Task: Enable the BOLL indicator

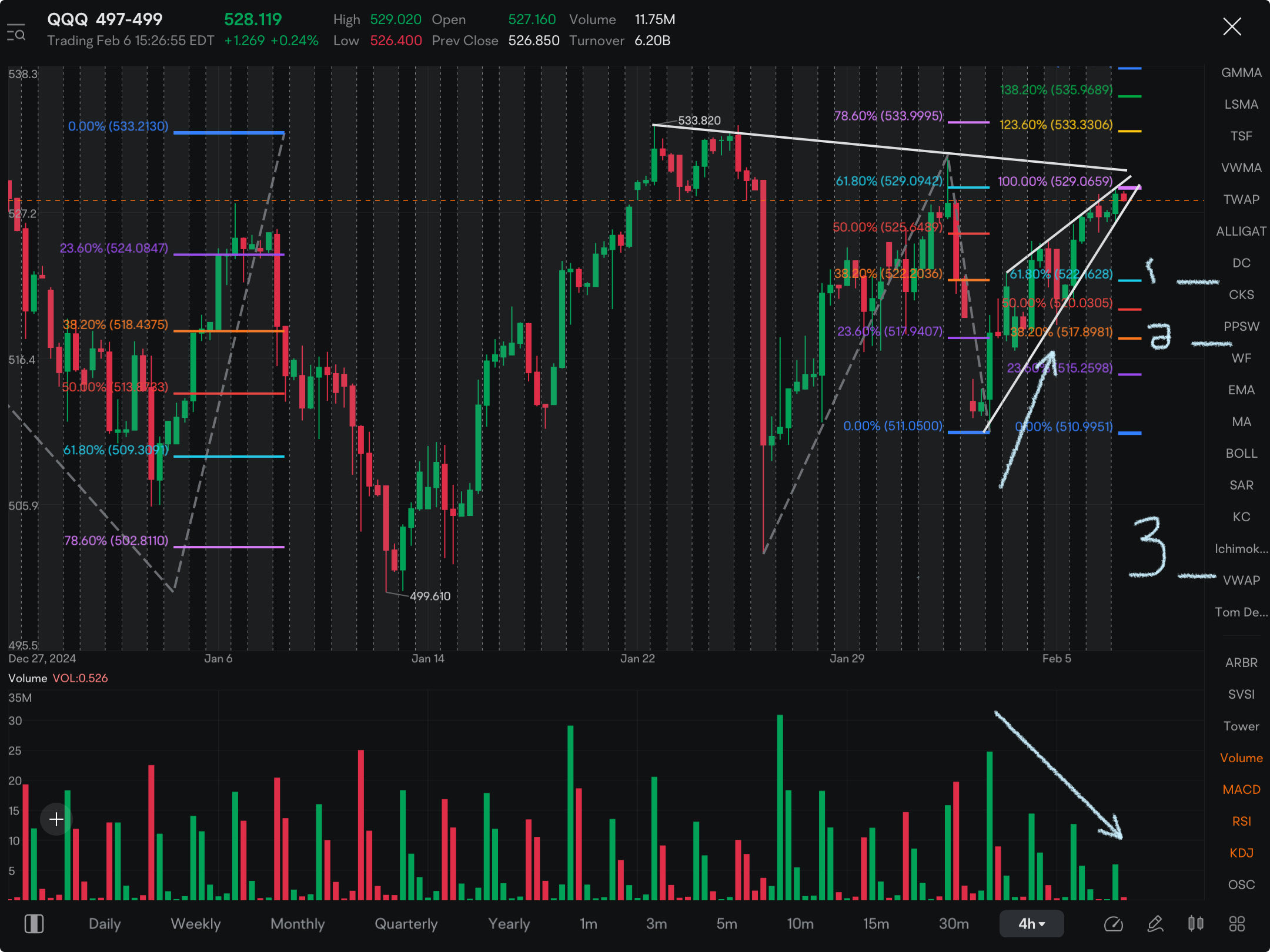Action: (1241, 454)
